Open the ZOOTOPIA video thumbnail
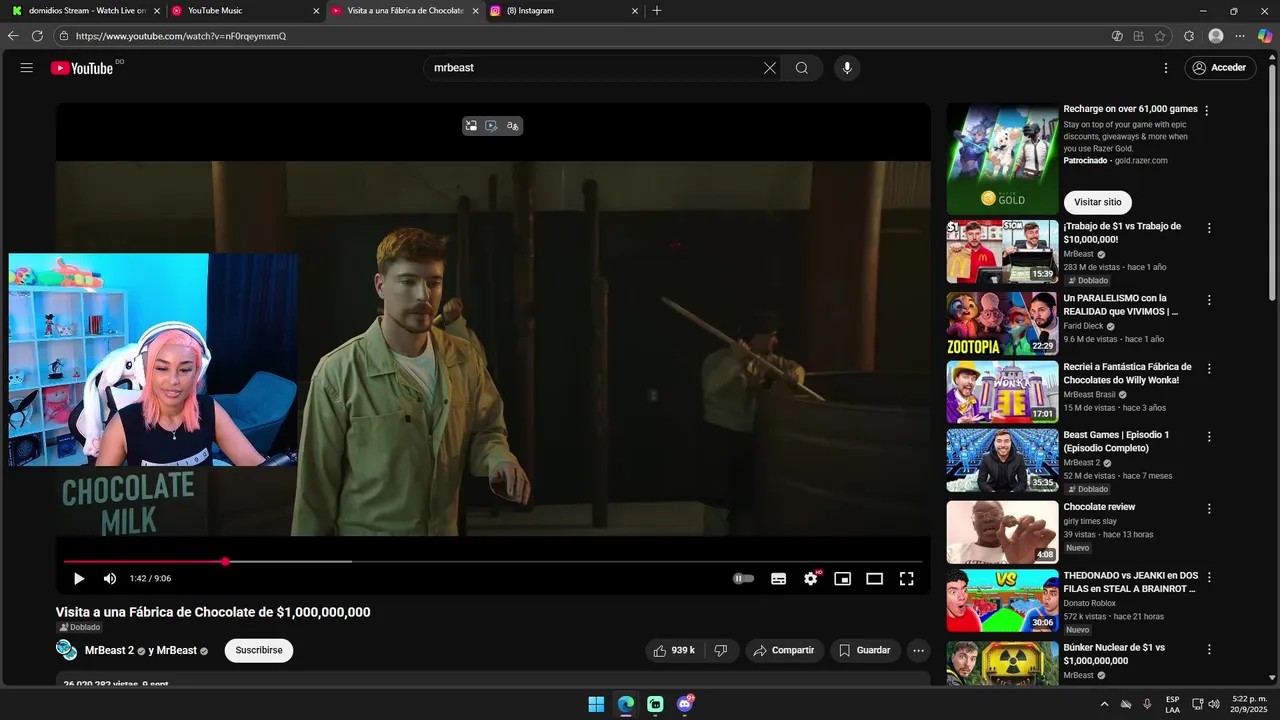The height and width of the screenshot is (720, 1280). 1002,323
